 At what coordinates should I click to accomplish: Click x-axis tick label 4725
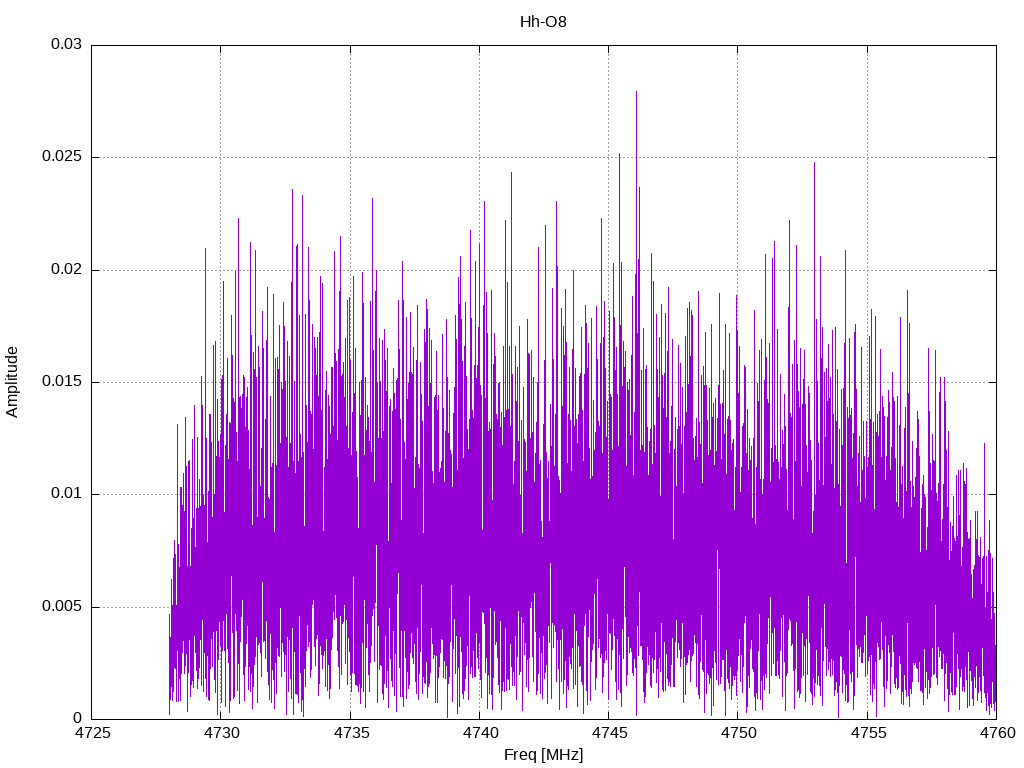92,733
